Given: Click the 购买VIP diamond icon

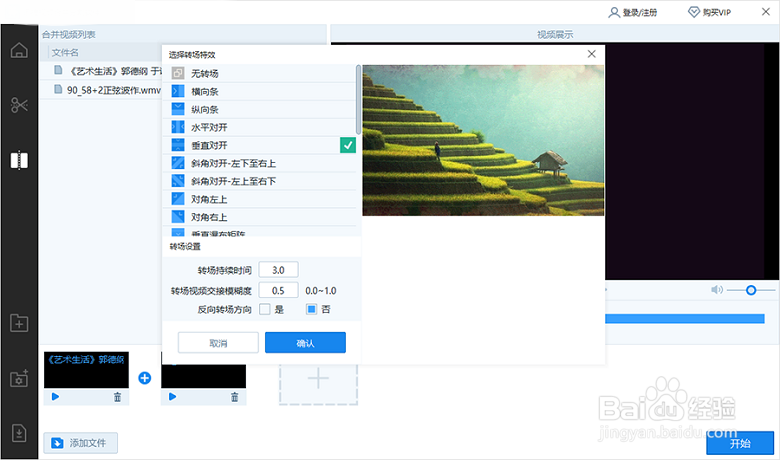Looking at the screenshot, I should tap(693, 12).
